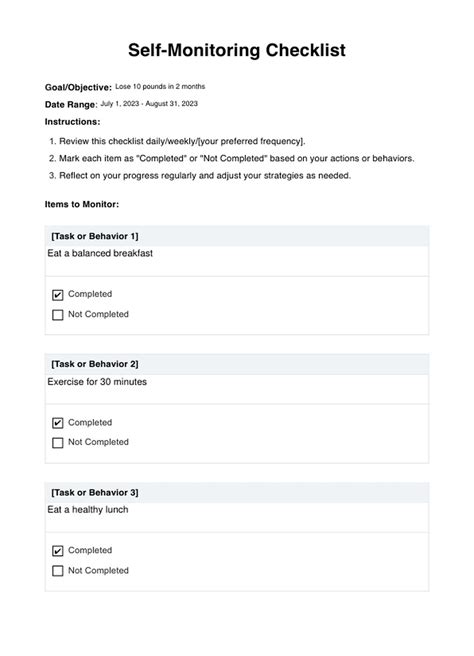Select the Task or Behavior 1 header

[x=237, y=236]
